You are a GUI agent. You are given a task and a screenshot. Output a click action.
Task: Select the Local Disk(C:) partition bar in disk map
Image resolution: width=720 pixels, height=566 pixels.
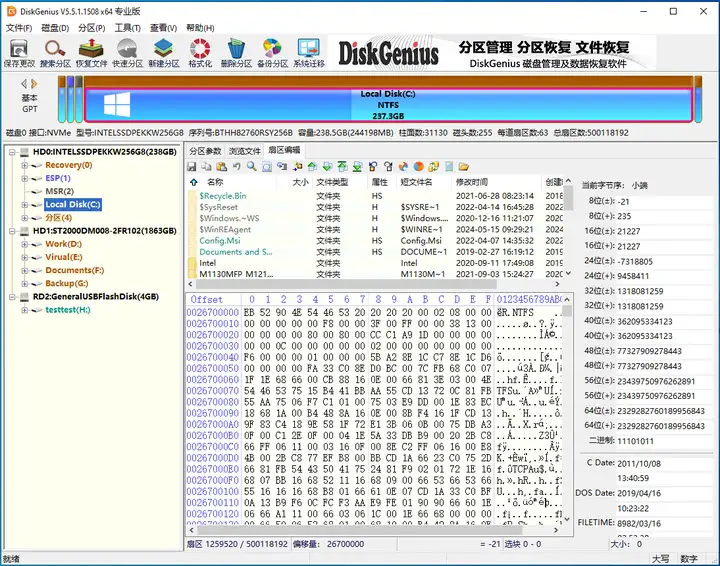coord(388,105)
